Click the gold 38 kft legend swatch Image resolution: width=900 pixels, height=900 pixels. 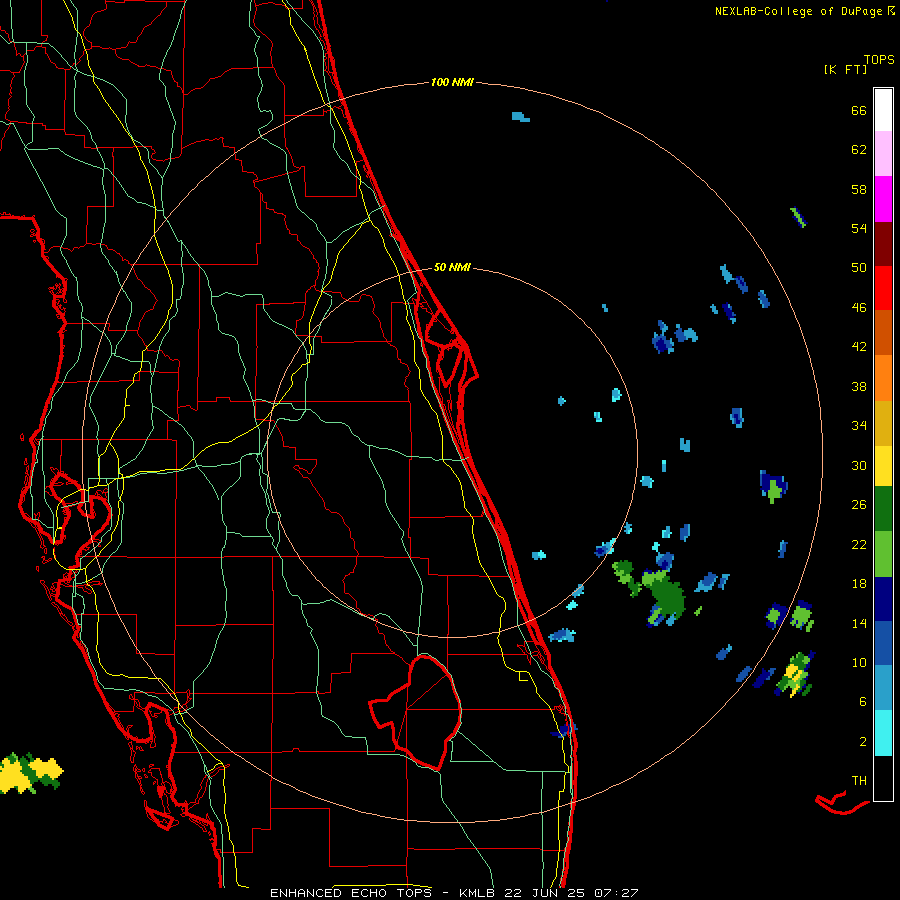(883, 423)
